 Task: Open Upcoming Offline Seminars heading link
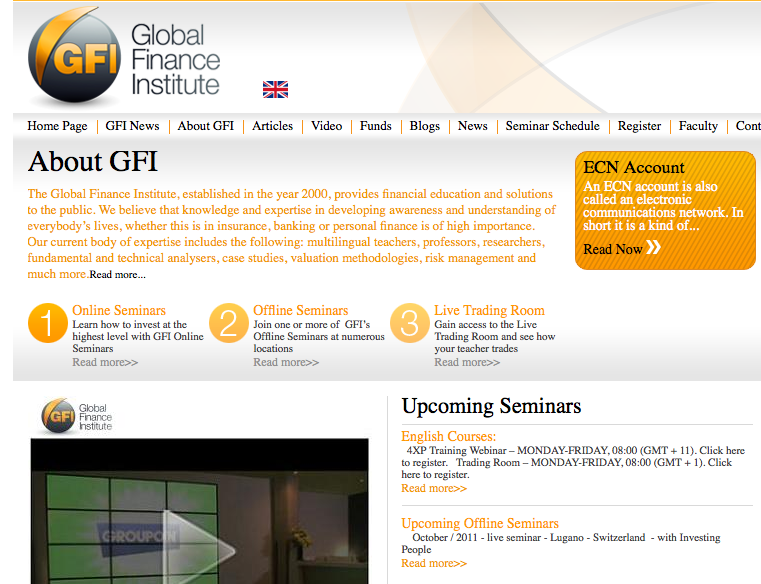[480, 523]
